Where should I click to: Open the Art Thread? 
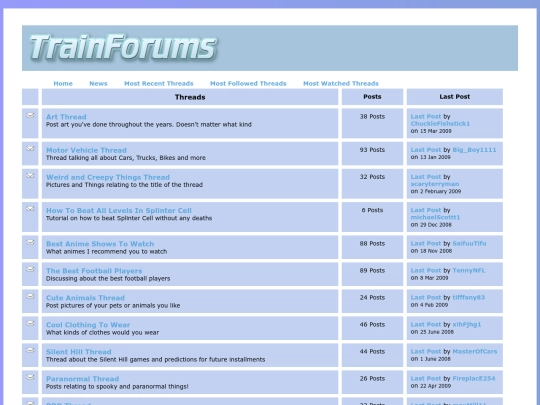pyautogui.click(x=66, y=117)
